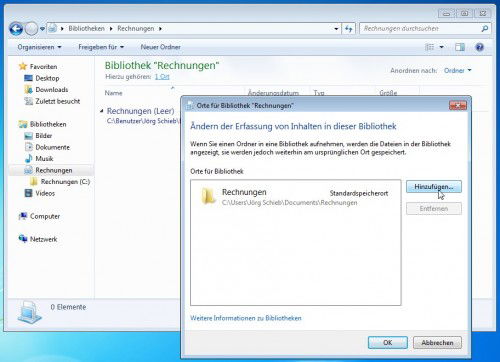The width and height of the screenshot is (500, 362).
Task: Open the Freigeben für menu
Action: 101,47
